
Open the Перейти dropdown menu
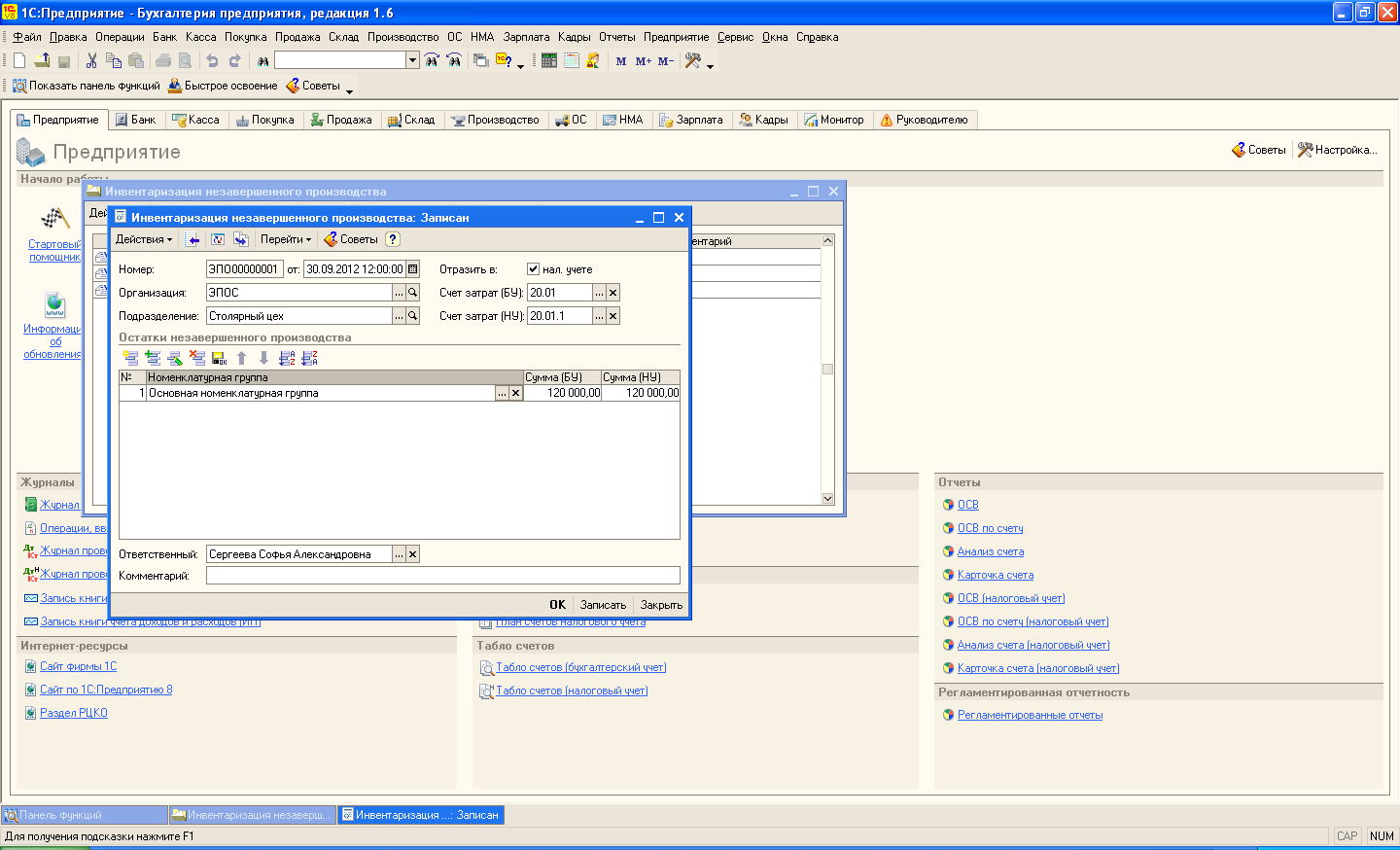(x=286, y=239)
